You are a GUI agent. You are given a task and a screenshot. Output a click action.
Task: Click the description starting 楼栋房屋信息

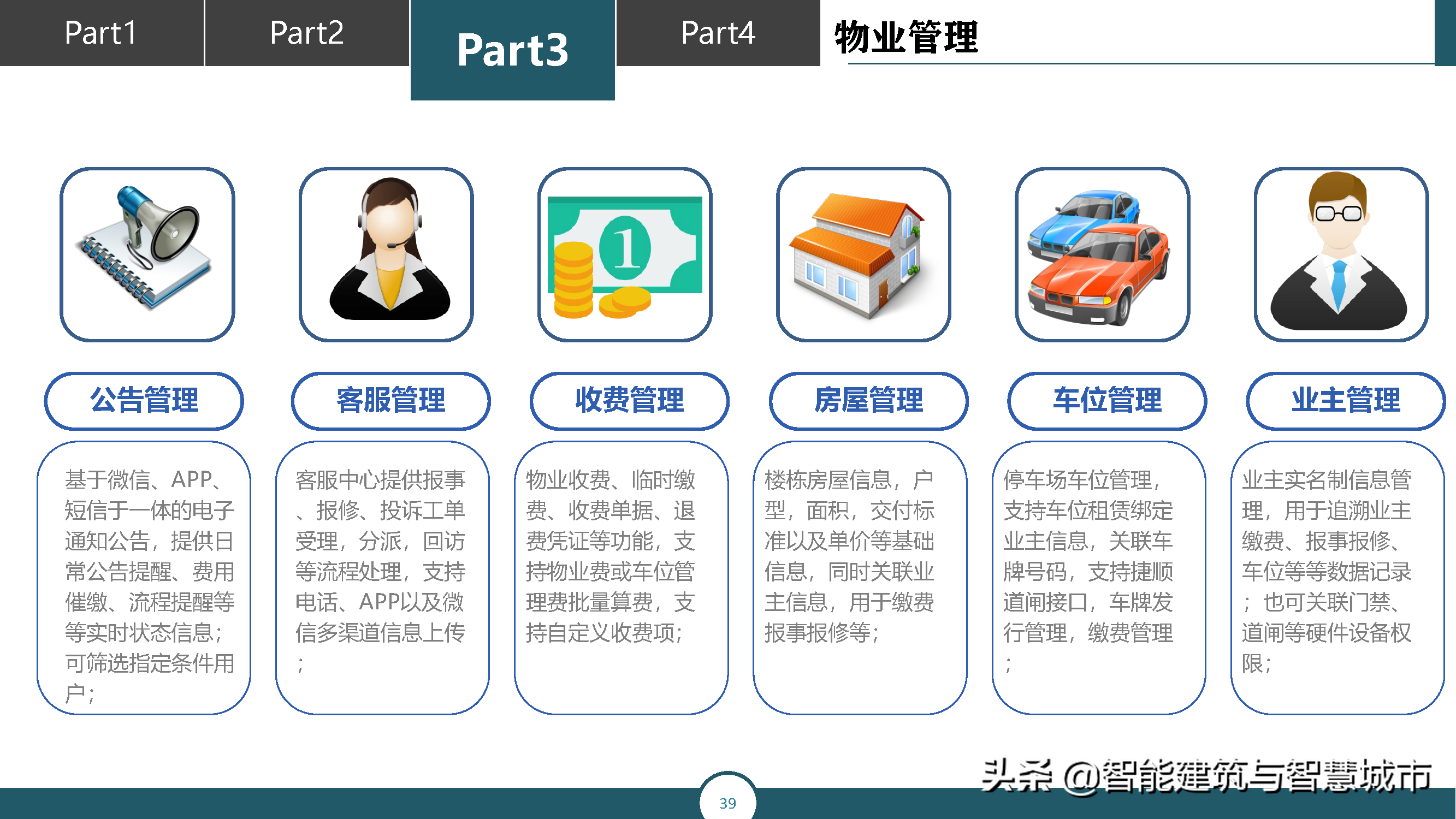click(x=860, y=578)
